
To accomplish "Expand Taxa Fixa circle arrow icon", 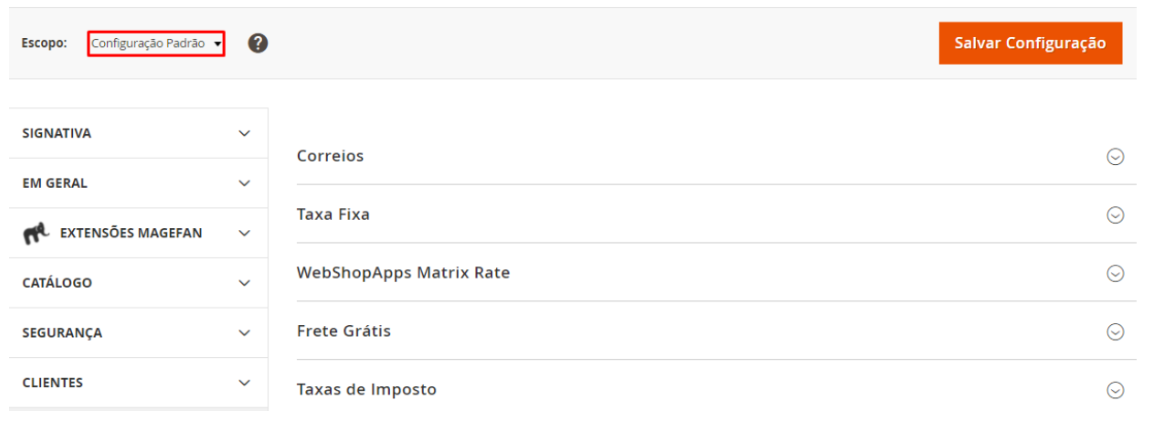I will point(1115,215).
